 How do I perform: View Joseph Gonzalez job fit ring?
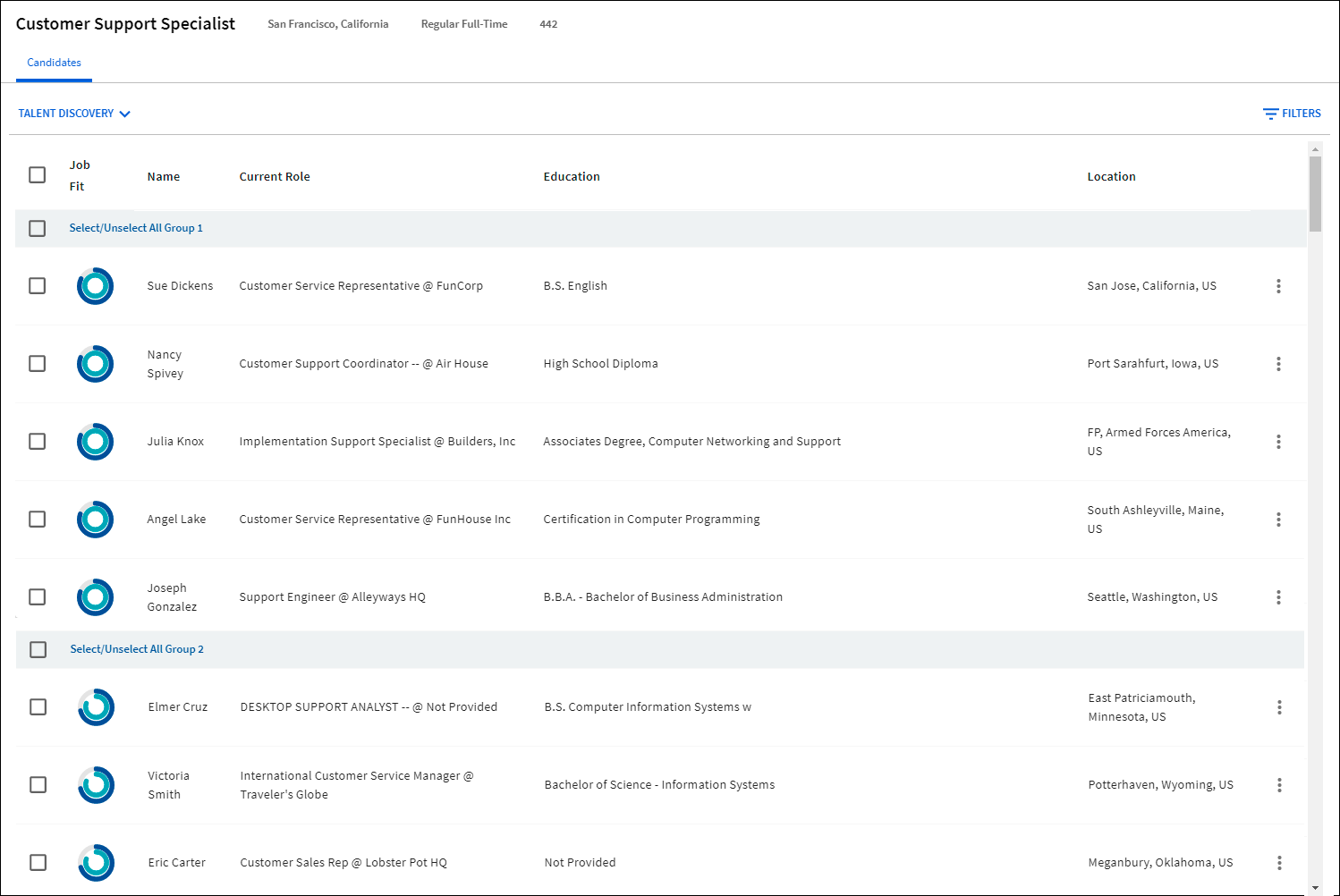tap(95, 597)
